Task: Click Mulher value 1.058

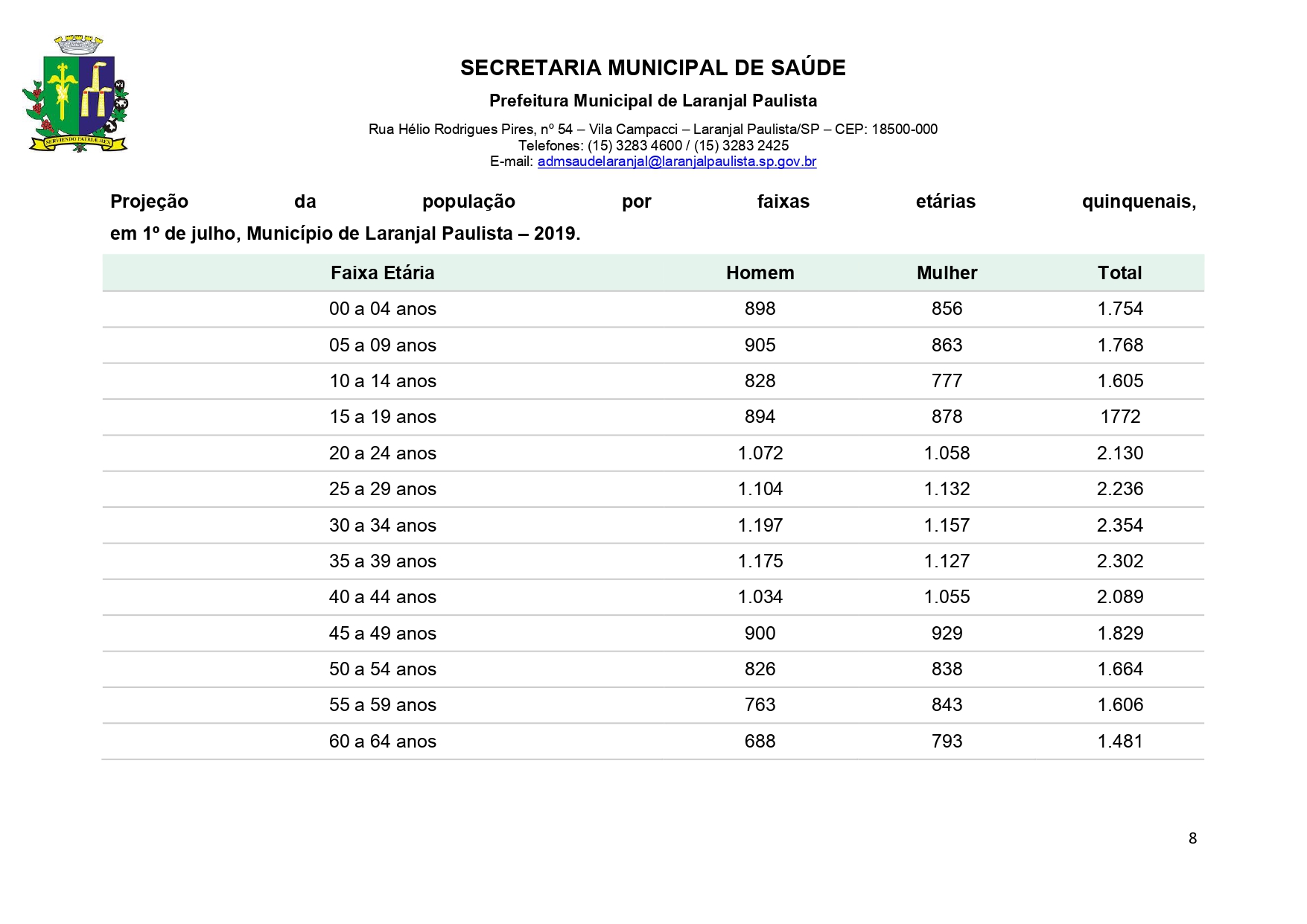Action: point(947,453)
